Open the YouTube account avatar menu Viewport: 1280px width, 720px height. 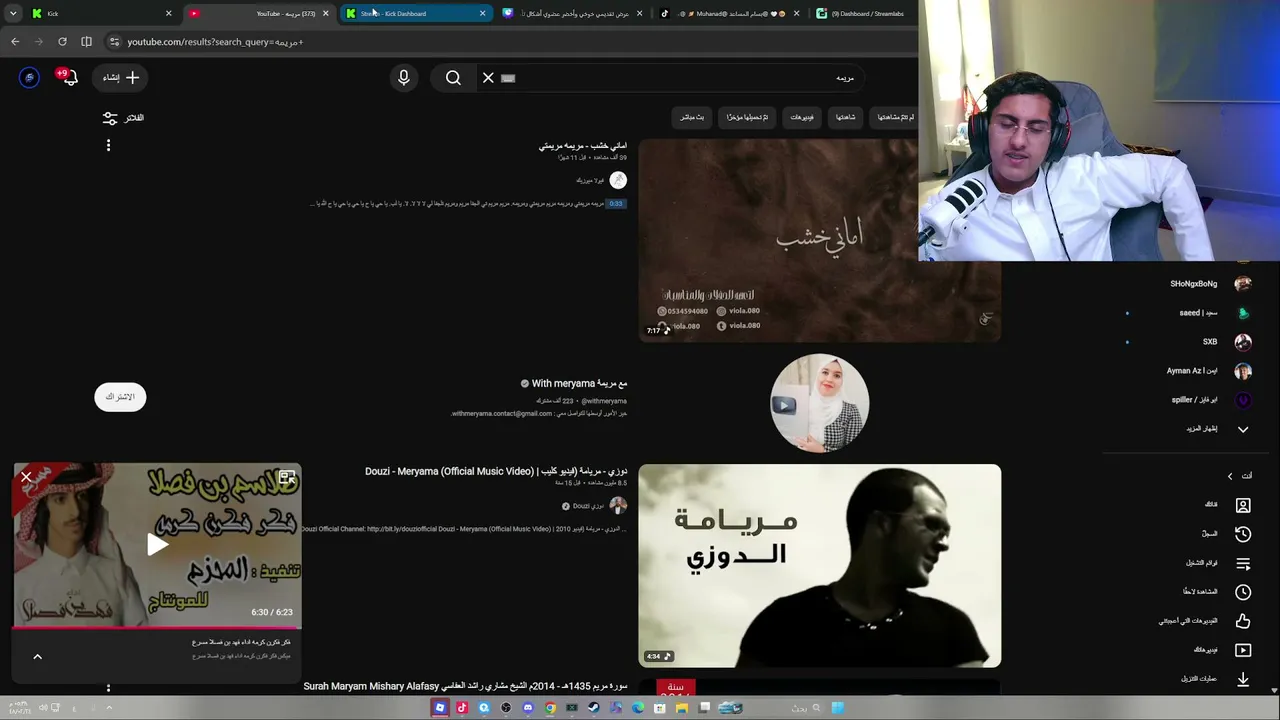29,77
